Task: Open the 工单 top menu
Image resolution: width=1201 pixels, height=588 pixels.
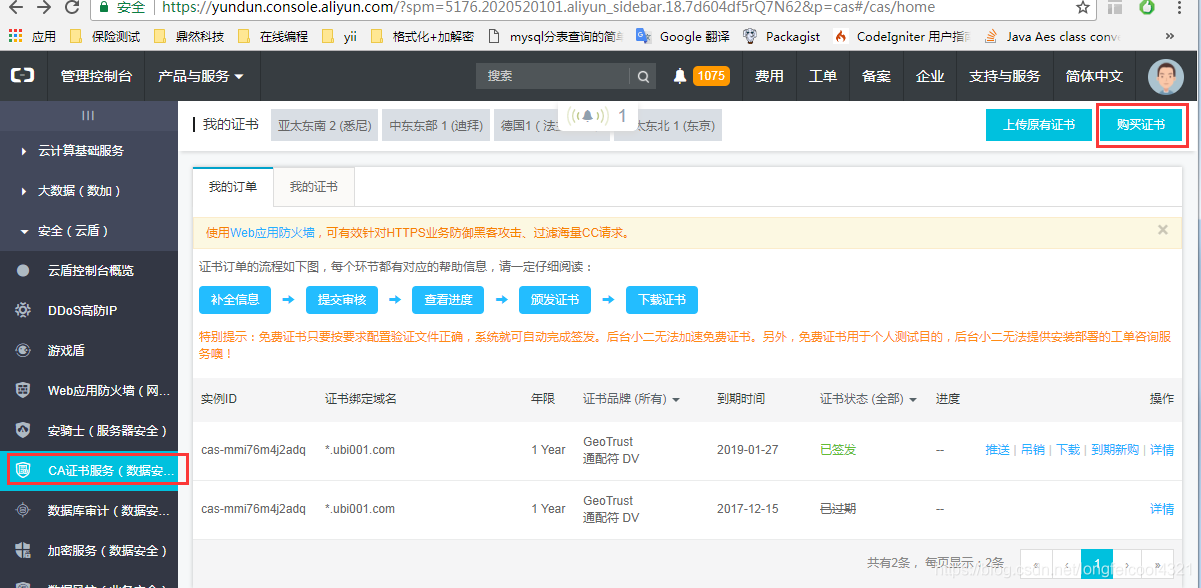Action: tap(823, 76)
